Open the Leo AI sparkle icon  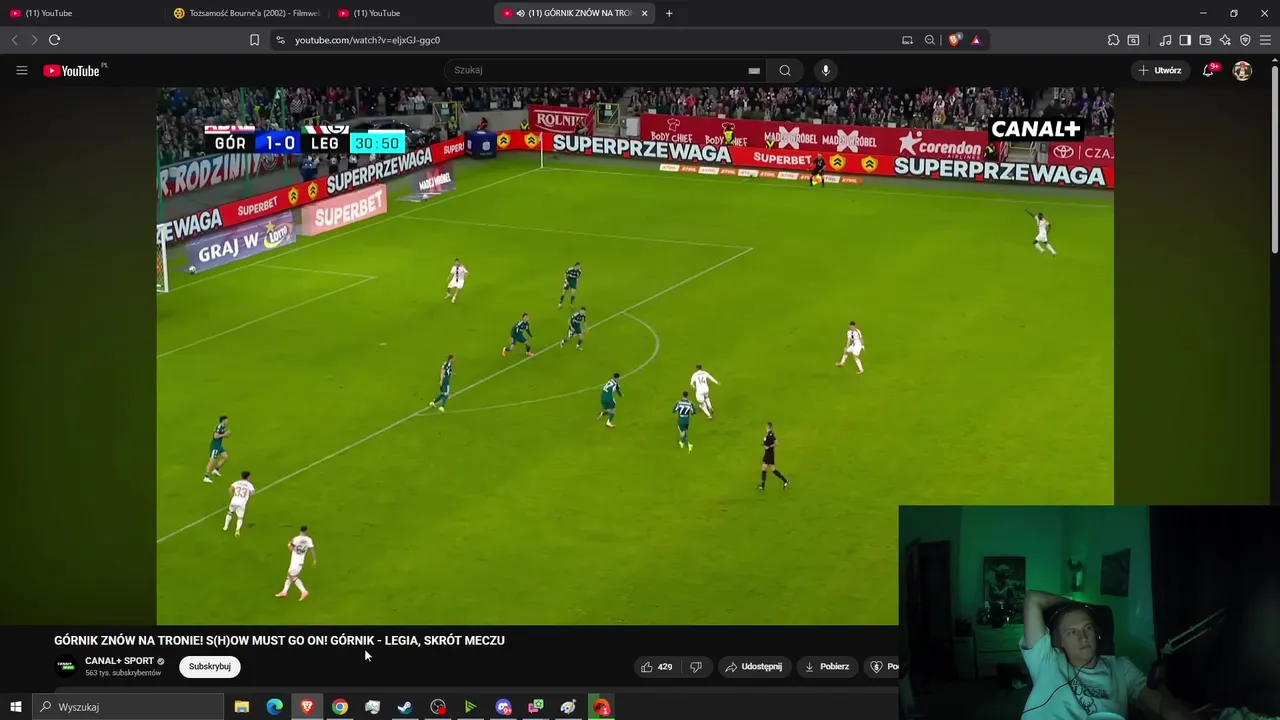pos(1225,40)
